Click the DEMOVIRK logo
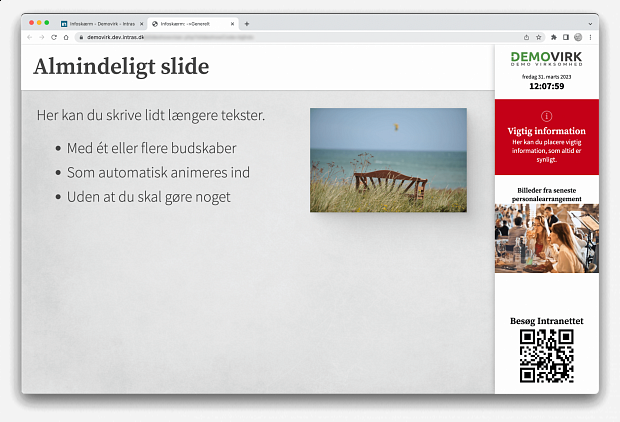 tap(547, 59)
